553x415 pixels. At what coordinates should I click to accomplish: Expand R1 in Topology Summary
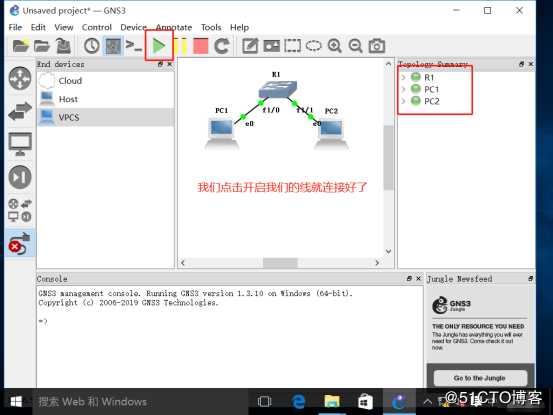pos(403,77)
